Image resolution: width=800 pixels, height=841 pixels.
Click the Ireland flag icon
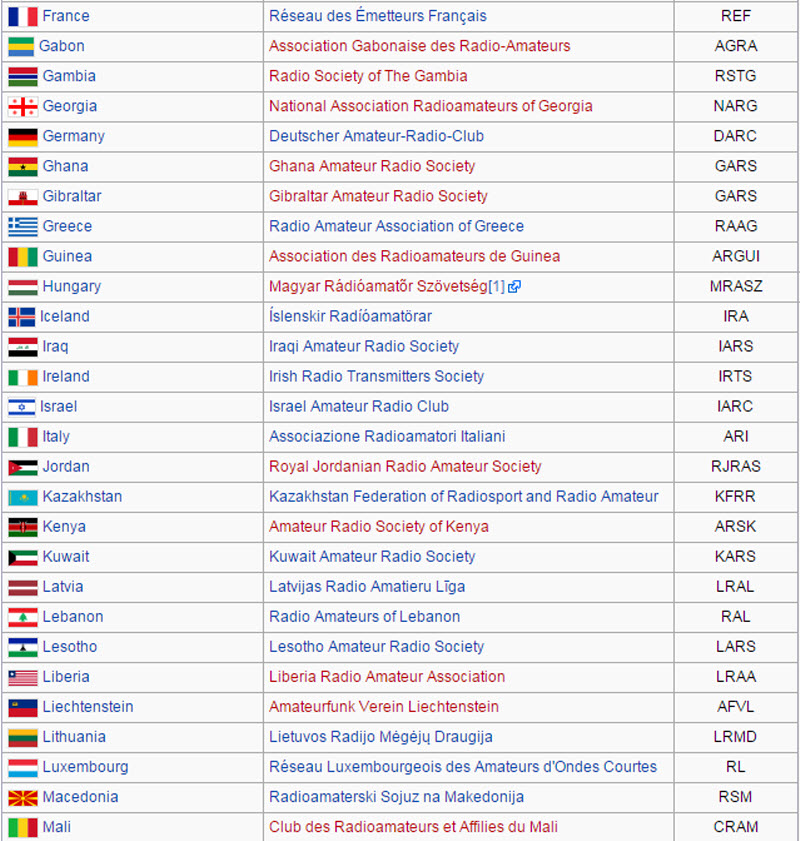click(23, 377)
